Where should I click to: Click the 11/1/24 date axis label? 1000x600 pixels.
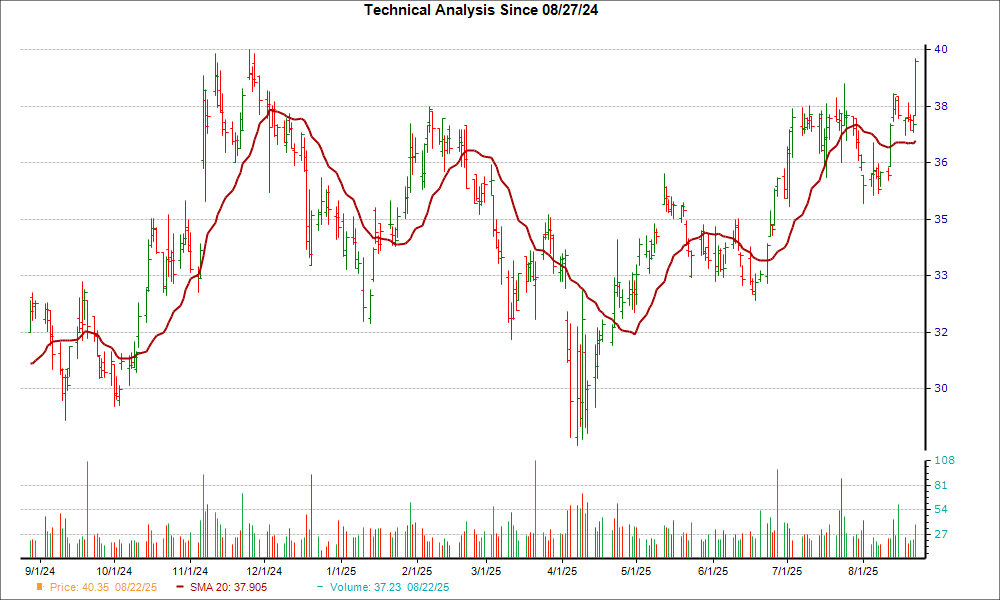(190, 571)
